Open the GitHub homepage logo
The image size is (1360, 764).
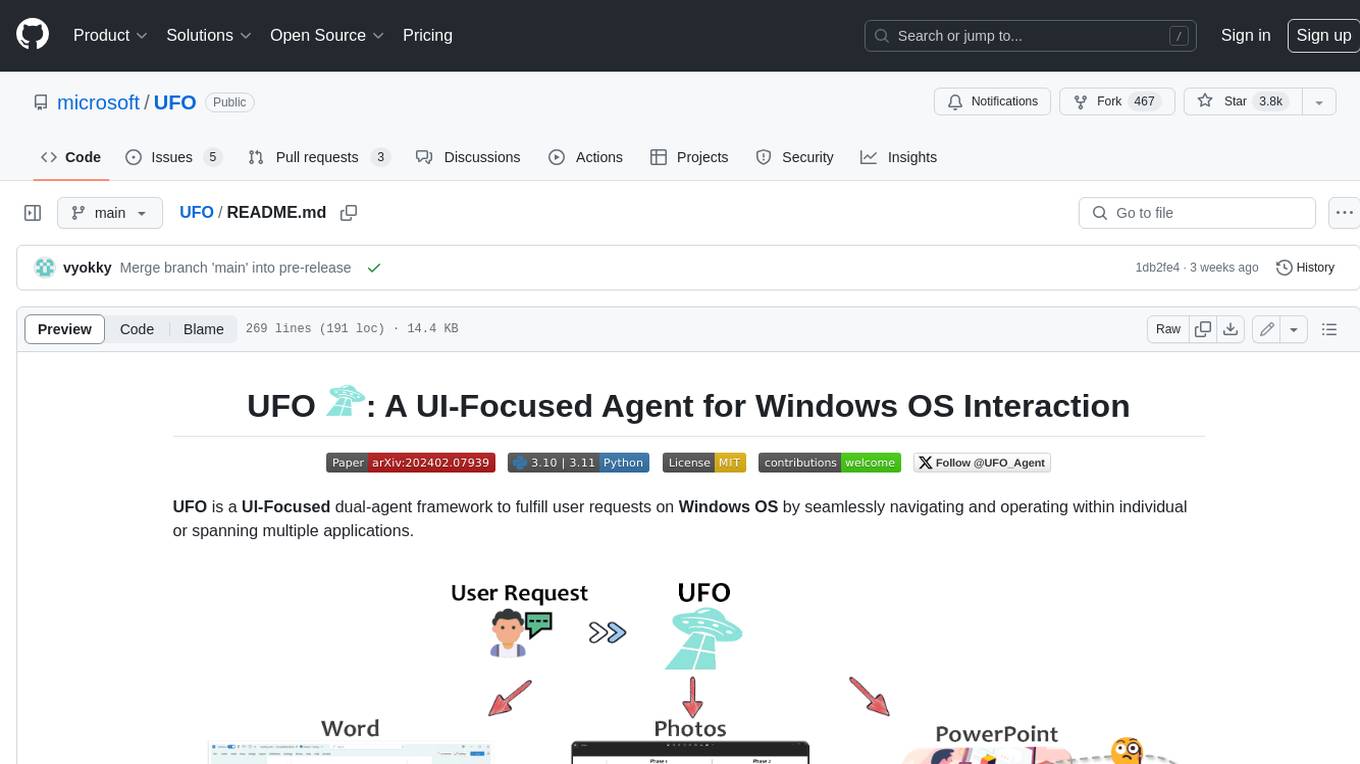32,35
